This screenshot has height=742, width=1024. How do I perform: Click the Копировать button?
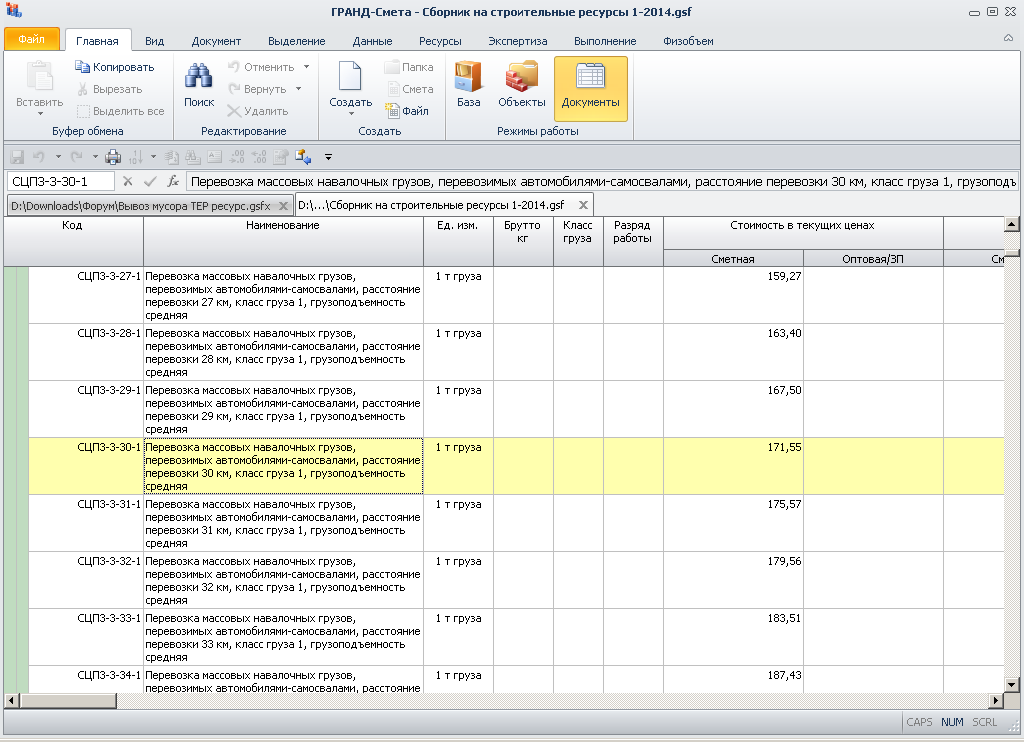coord(114,67)
